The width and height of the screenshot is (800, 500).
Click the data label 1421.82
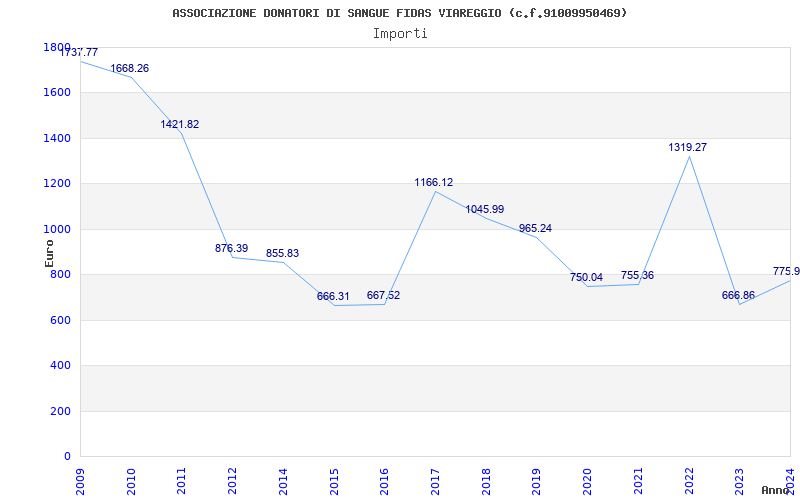[x=180, y=124]
